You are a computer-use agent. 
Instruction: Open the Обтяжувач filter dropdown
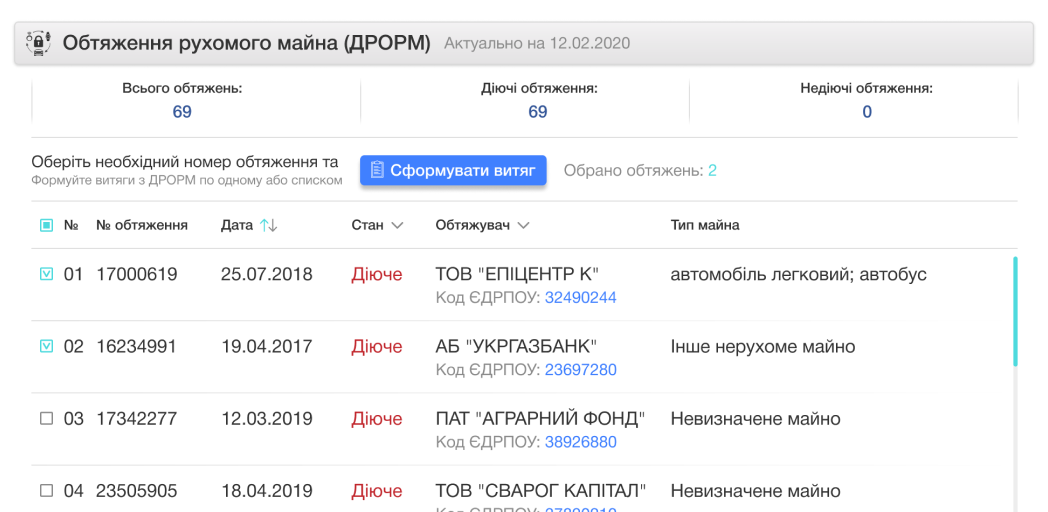coord(523,226)
